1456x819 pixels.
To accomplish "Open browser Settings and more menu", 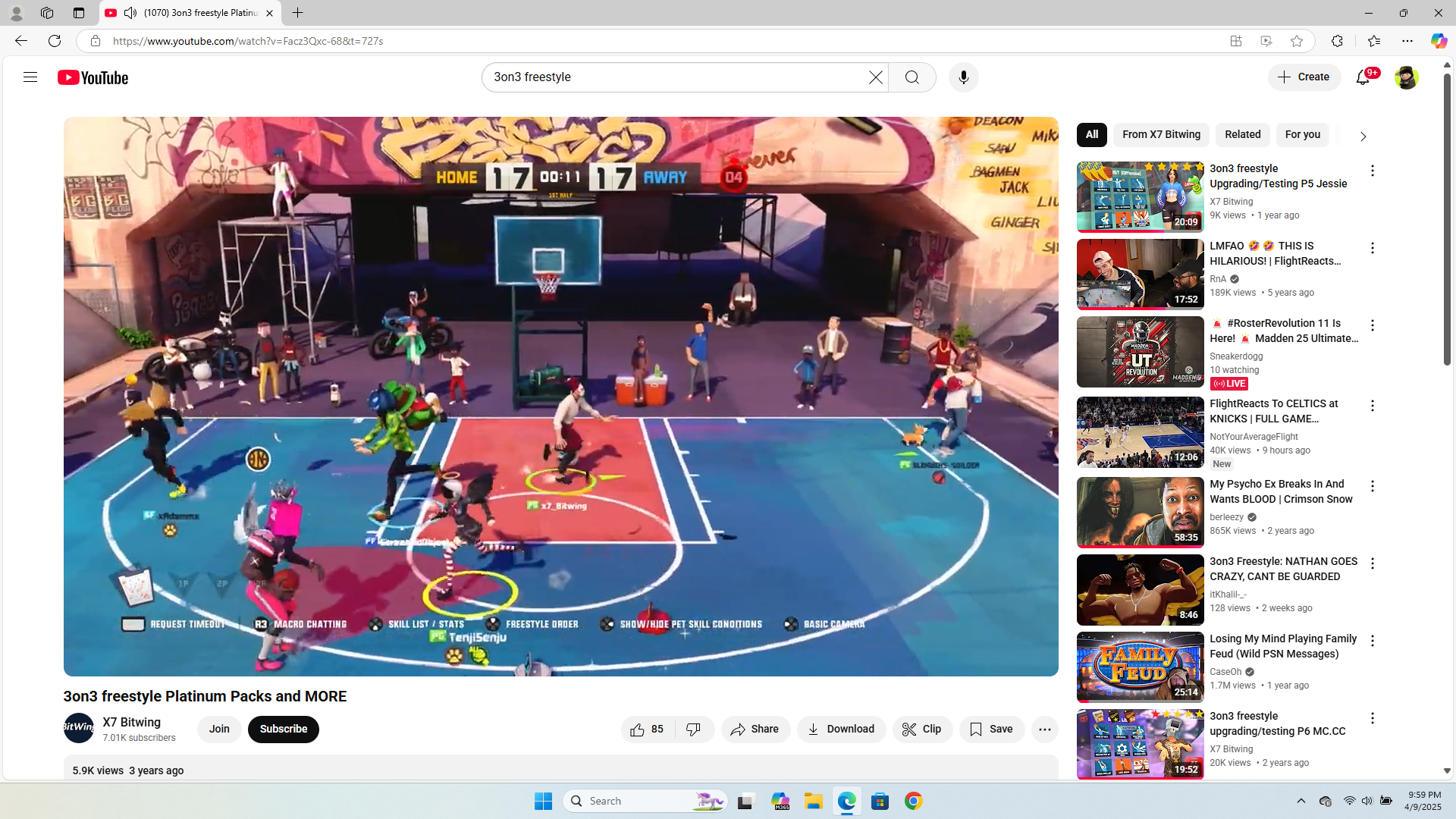I will coord(1407,41).
